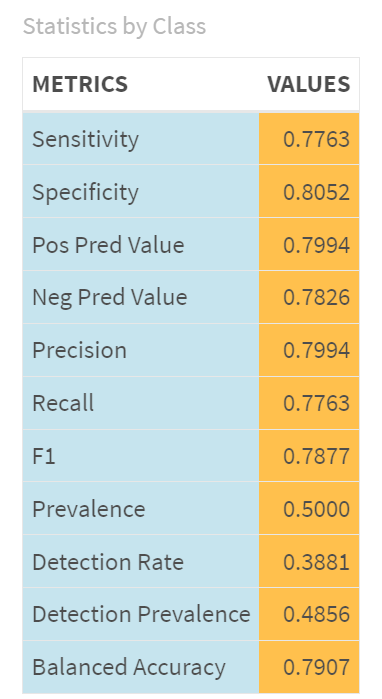
Task: Select the Precision metric cell
Action: point(141,350)
